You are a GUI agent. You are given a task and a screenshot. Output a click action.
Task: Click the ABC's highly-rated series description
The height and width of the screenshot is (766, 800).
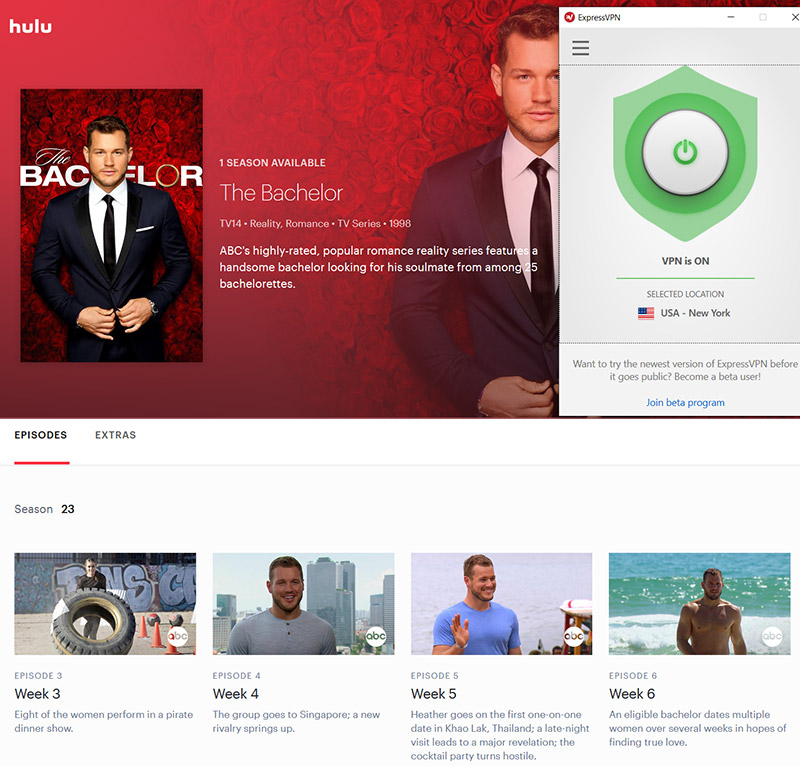379,267
